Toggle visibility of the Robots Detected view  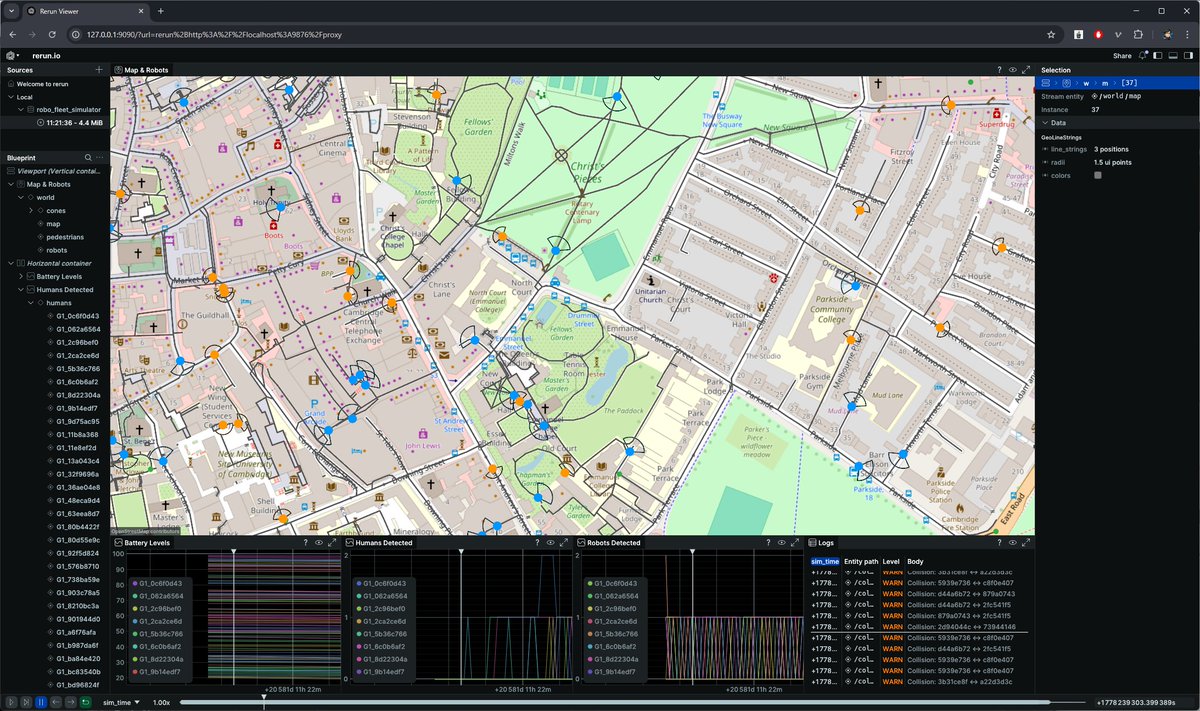pyautogui.click(x=780, y=543)
